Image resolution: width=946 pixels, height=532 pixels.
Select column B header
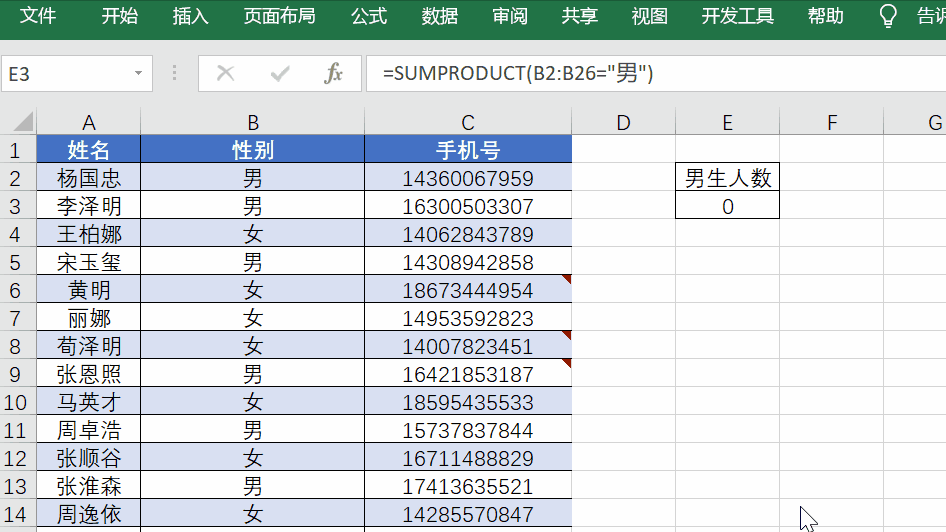253,122
